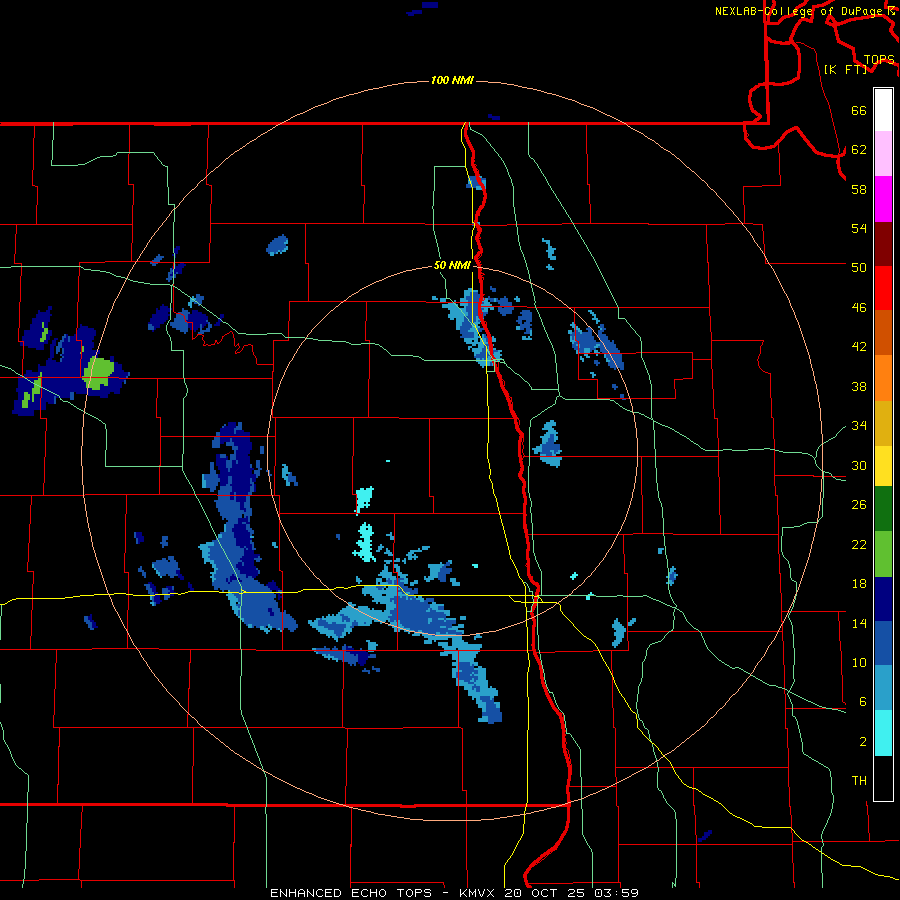Click the '14' legend value
Image resolution: width=900 pixels, height=900 pixels.
click(859, 623)
